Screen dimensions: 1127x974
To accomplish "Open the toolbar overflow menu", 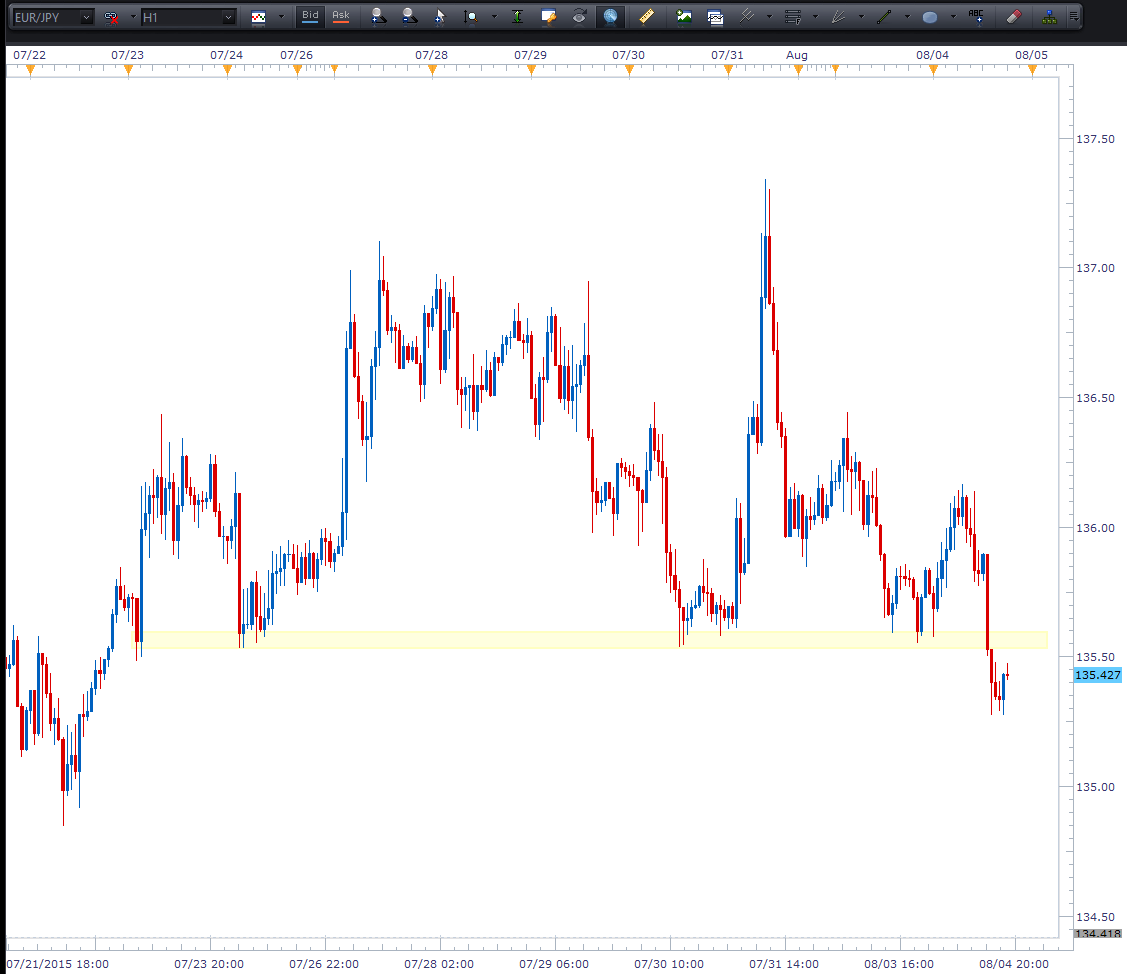I will tap(1074, 17).
